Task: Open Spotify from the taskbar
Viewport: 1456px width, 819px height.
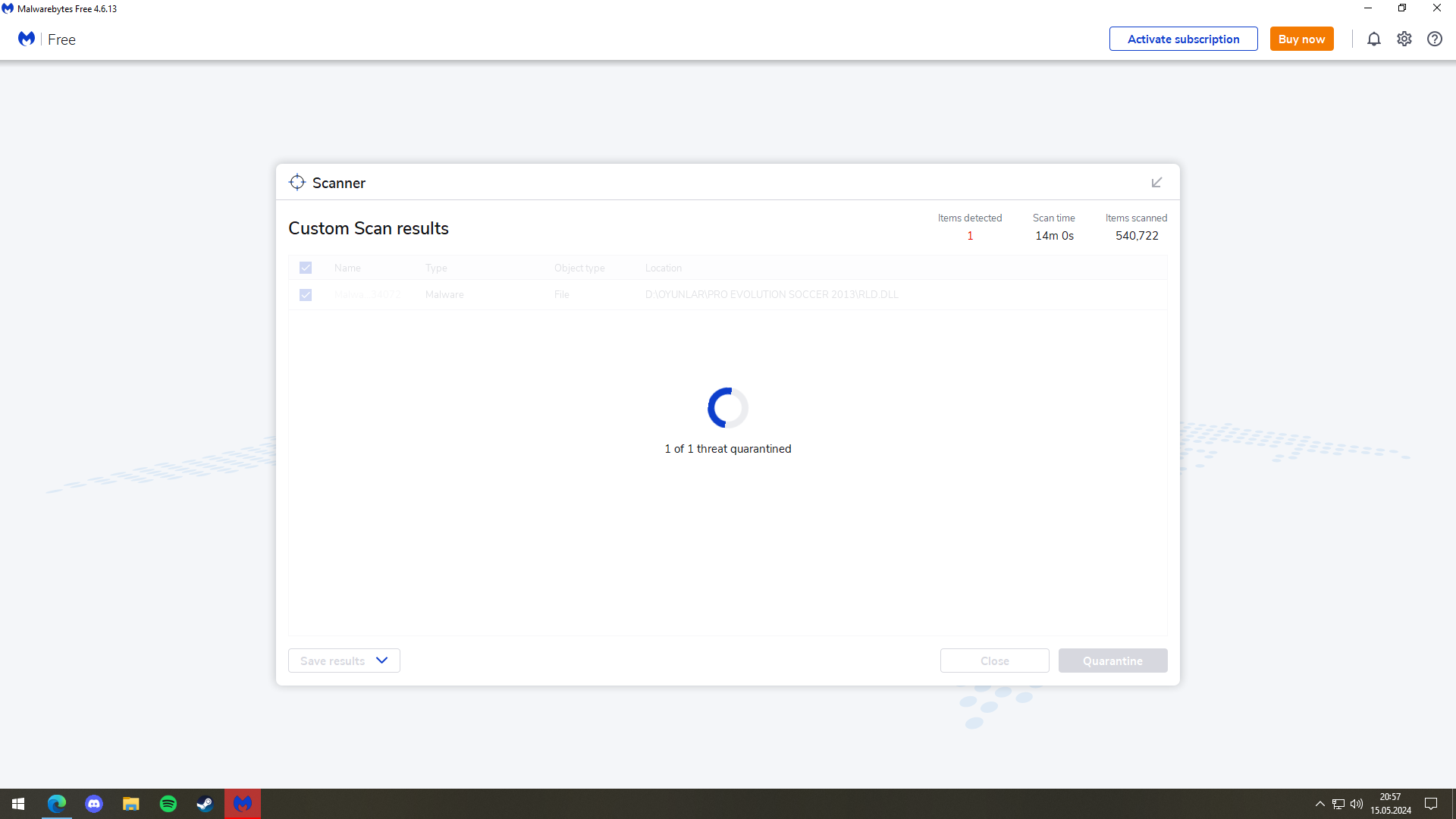Action: [x=168, y=804]
